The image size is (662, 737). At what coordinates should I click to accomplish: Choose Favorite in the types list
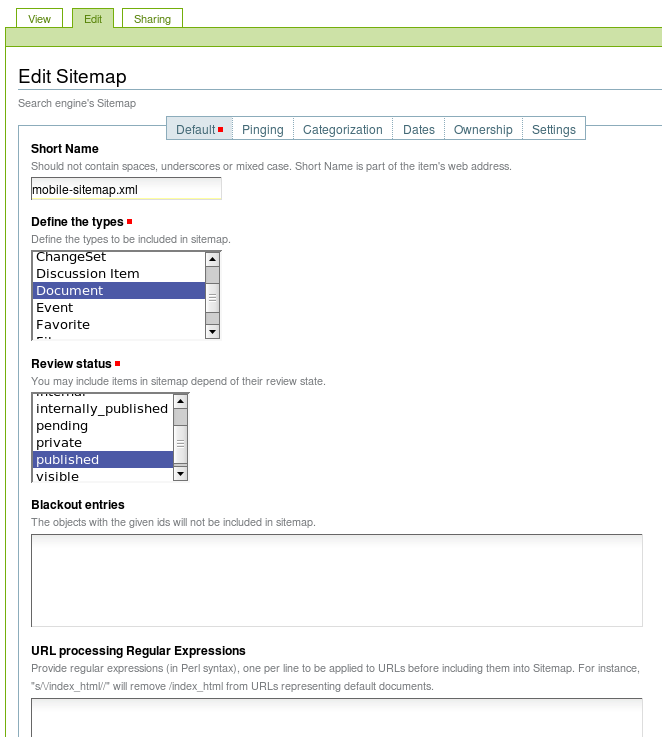click(63, 325)
